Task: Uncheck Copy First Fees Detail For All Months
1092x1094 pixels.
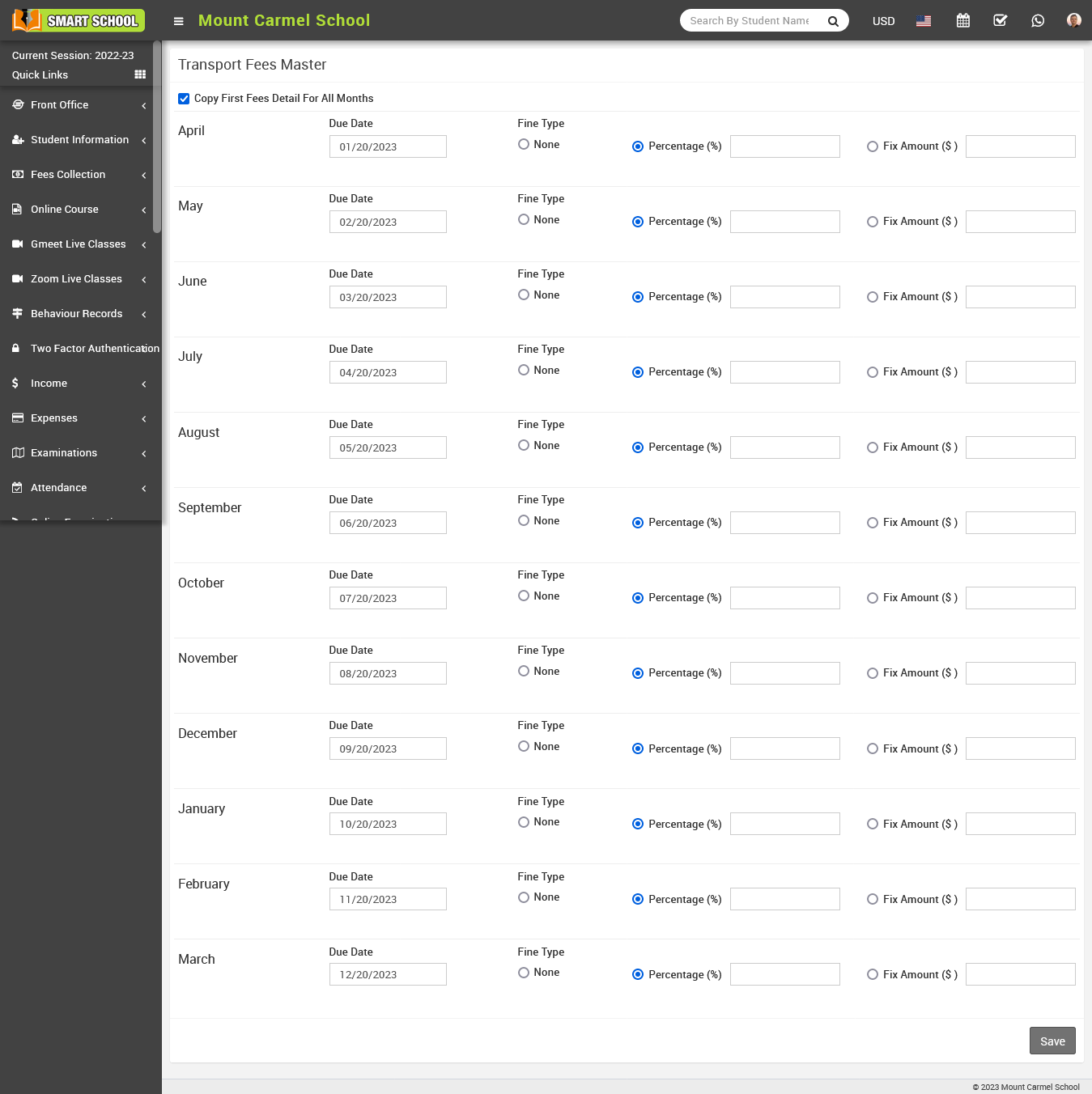Action: pyautogui.click(x=184, y=99)
